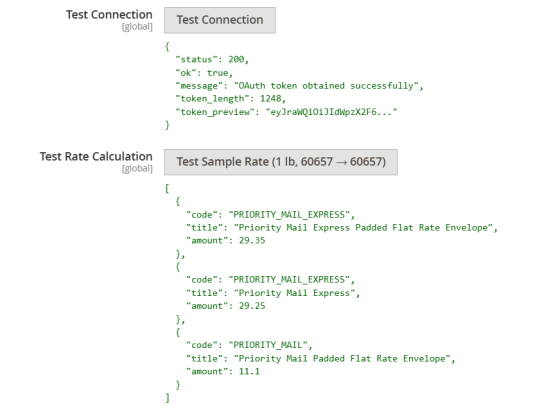Select the "Test Connection" field label
Viewport: 560px width, 409px height.
tap(109, 15)
